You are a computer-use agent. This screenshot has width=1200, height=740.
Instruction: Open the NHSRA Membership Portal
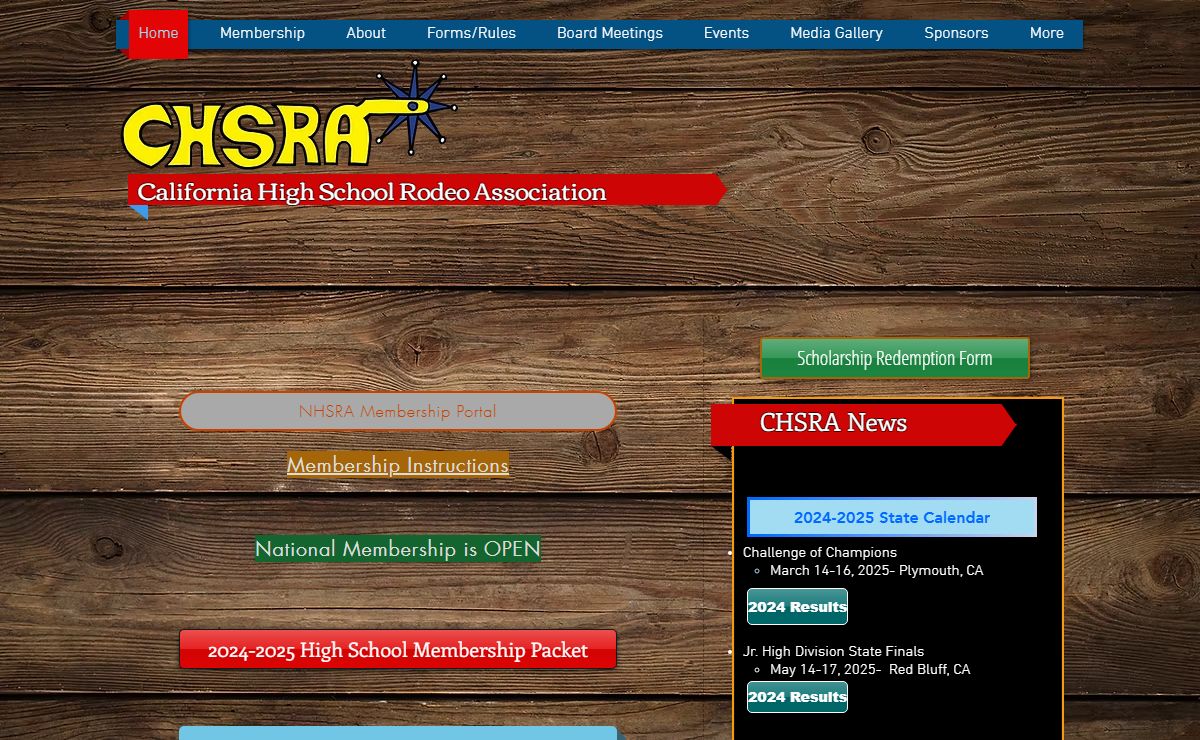[x=398, y=411]
